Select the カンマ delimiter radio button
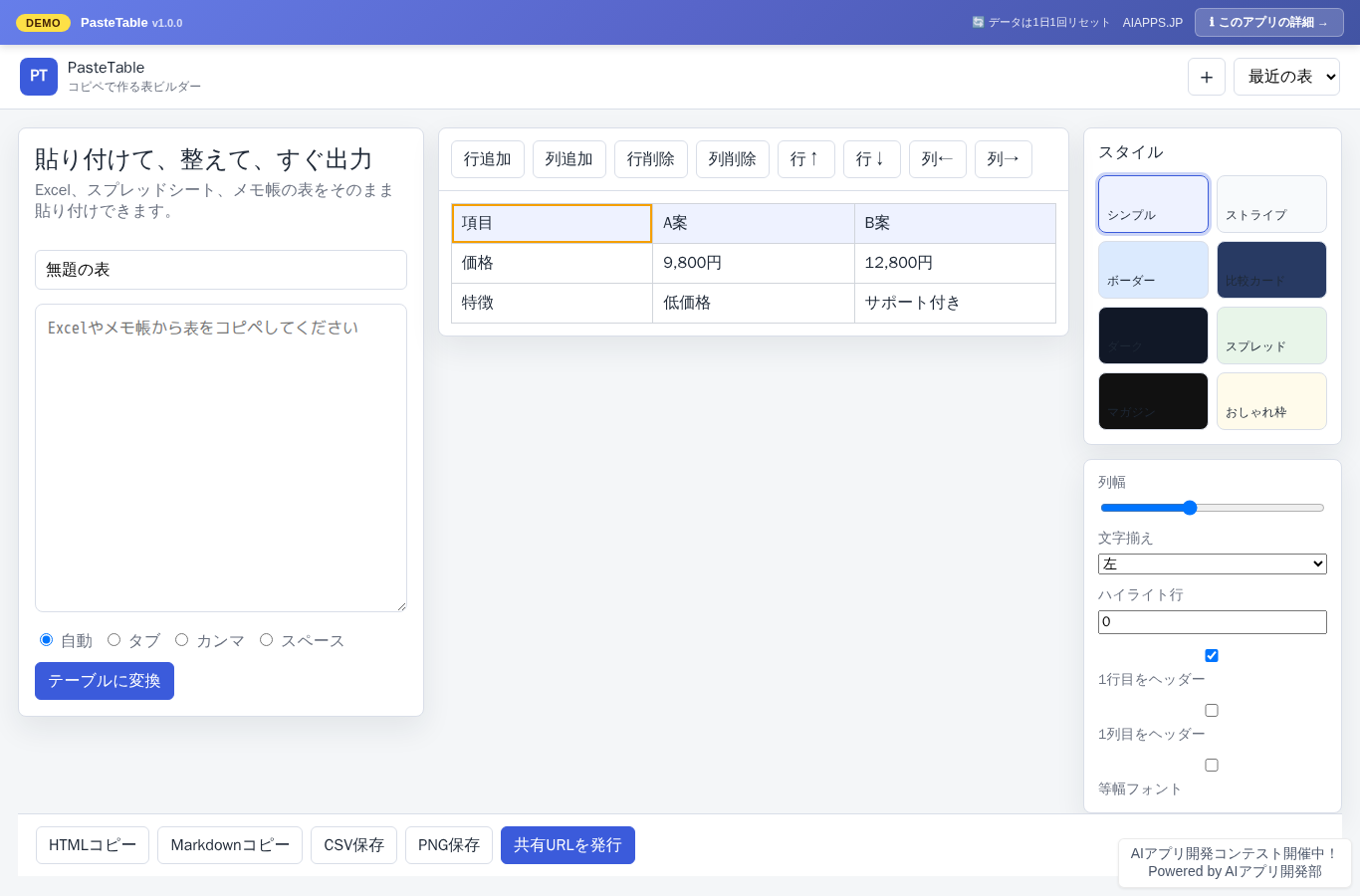The width and height of the screenshot is (1360, 896). [x=181, y=639]
